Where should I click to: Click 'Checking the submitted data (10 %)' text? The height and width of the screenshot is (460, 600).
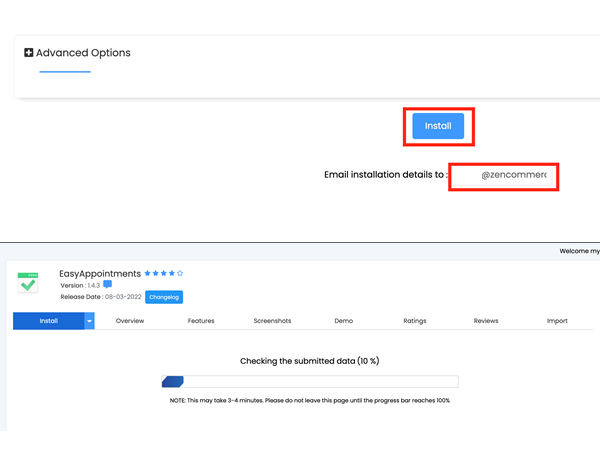(x=310, y=361)
